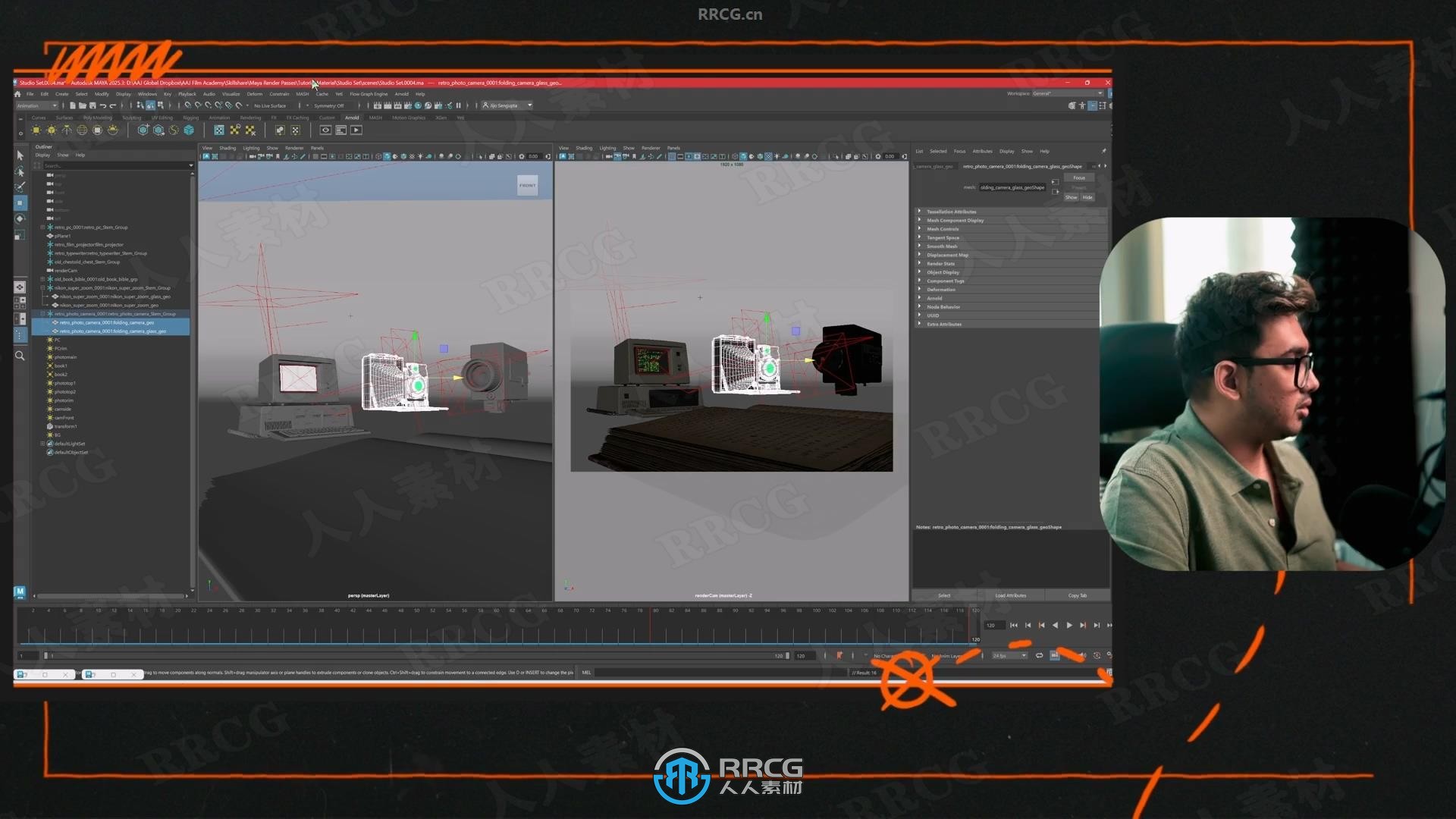Viewport: 1456px width, 819px height.
Task: Open the Arnold menu in menu bar
Action: (402, 94)
